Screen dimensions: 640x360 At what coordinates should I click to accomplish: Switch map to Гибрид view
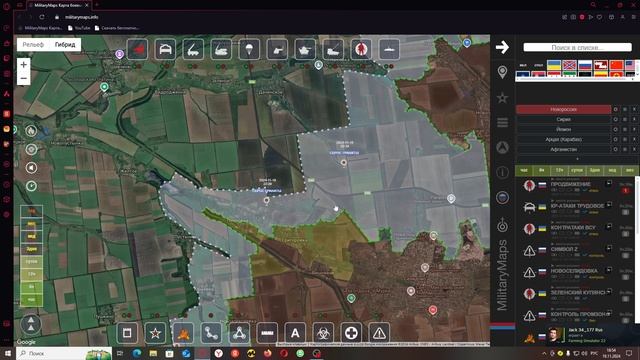tap(65, 44)
